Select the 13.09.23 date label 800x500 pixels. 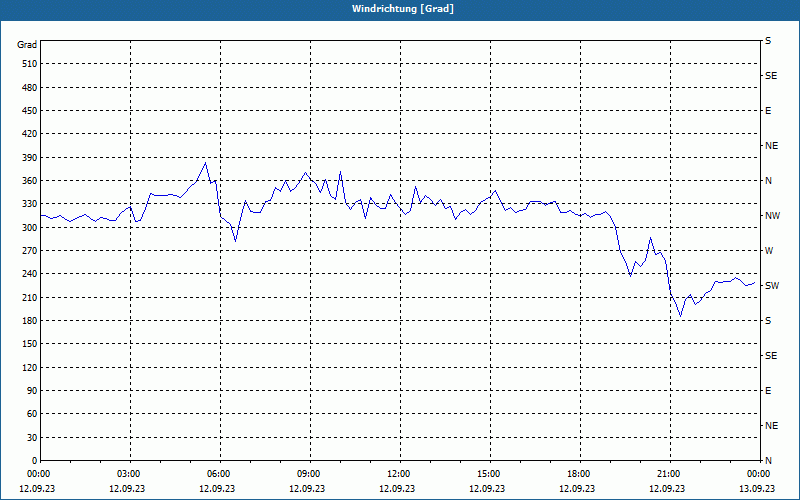(x=757, y=488)
